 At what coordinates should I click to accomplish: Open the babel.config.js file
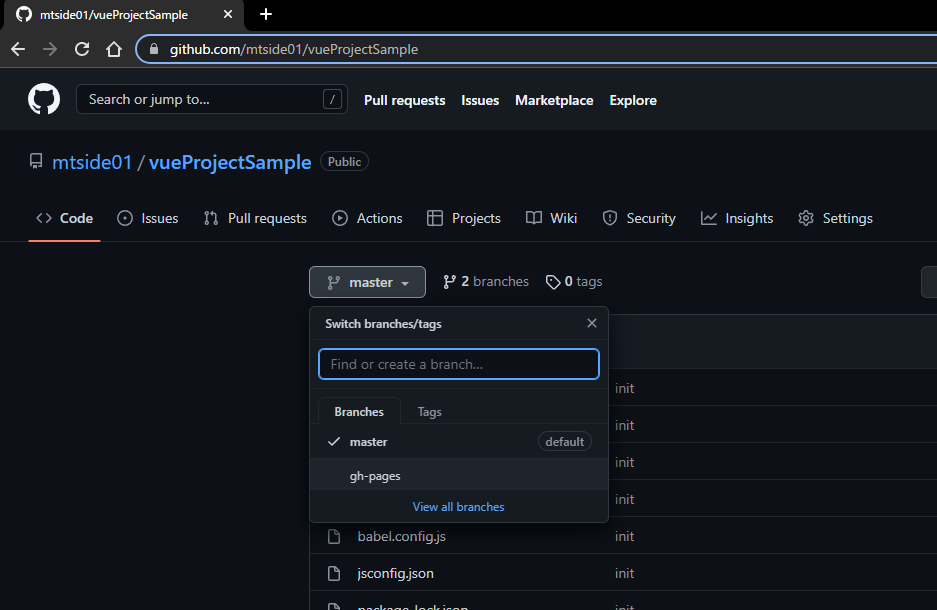[x=402, y=537]
